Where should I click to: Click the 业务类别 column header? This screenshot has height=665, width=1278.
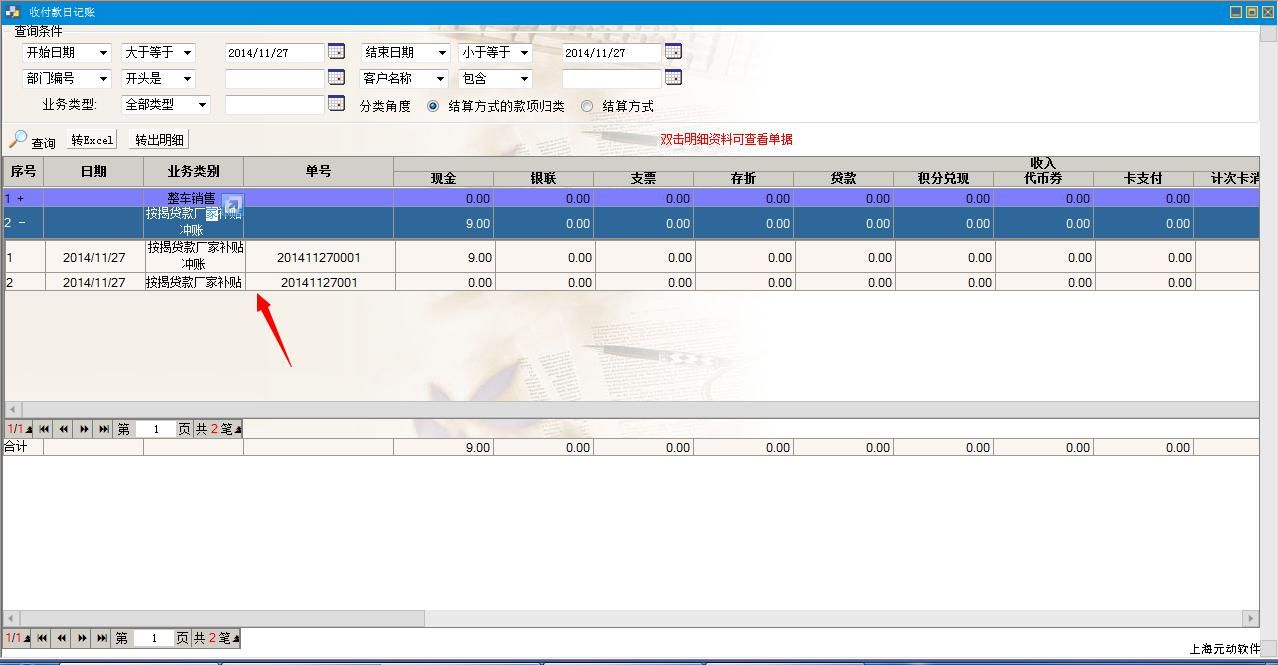(x=193, y=171)
